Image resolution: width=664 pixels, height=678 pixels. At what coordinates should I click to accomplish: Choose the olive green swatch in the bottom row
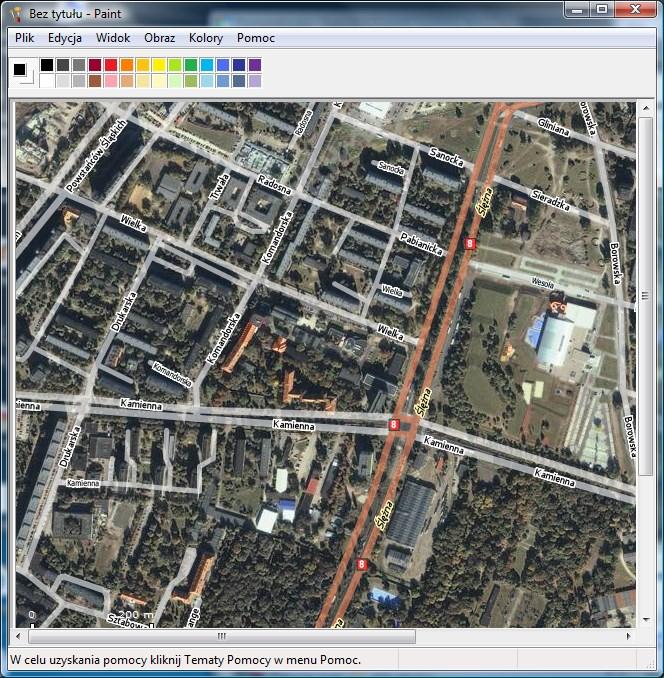click(191, 80)
